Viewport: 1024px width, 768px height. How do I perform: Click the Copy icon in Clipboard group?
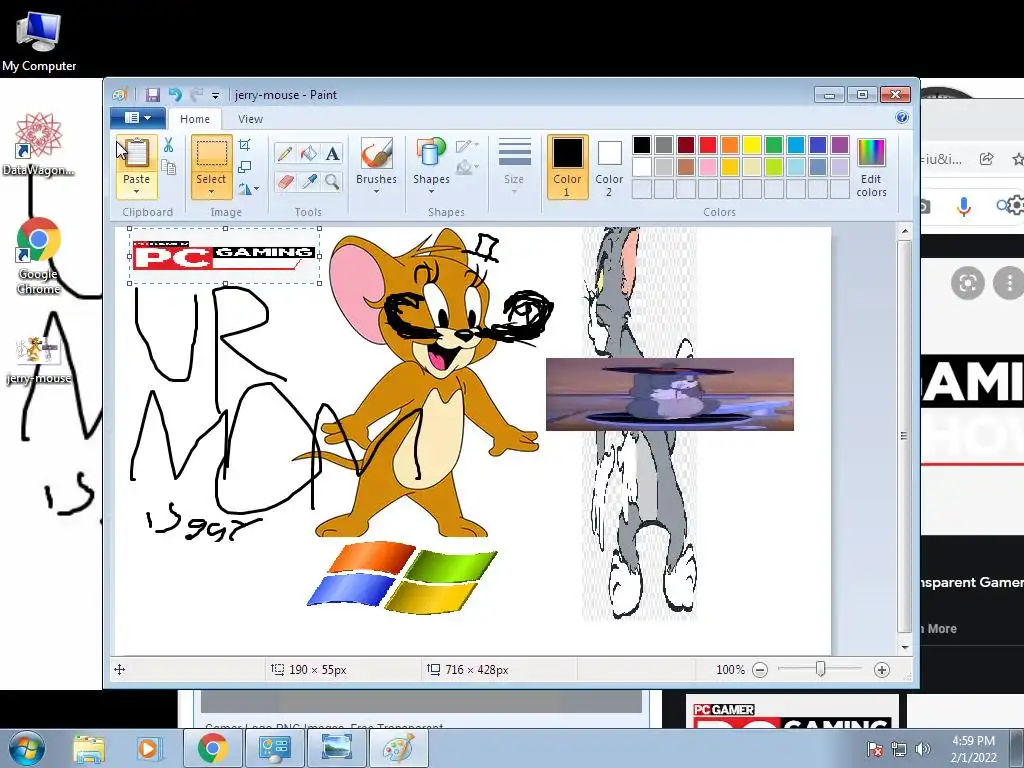tap(168, 167)
